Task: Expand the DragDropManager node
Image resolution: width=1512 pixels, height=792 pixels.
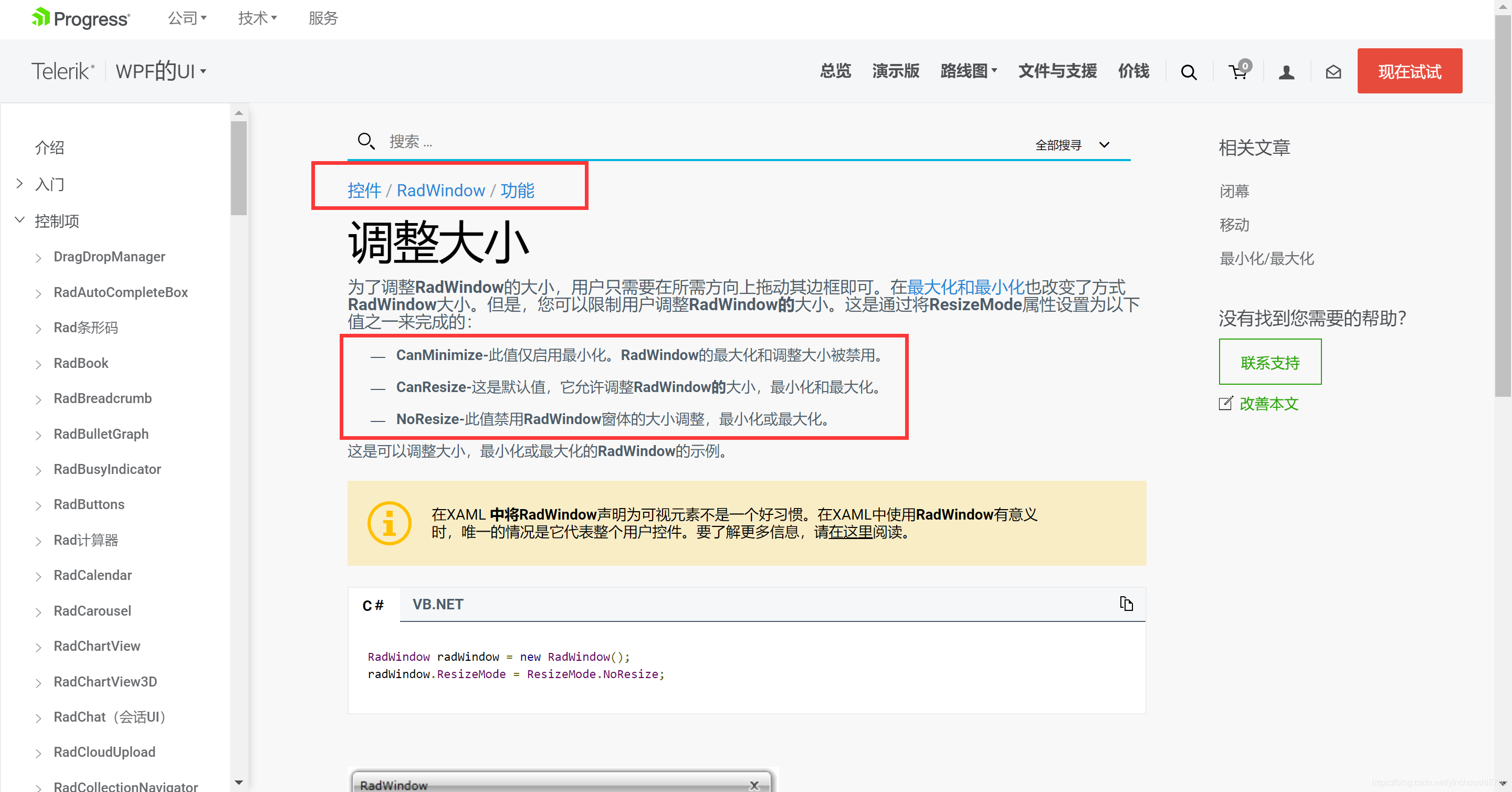Action: pyautogui.click(x=38, y=258)
